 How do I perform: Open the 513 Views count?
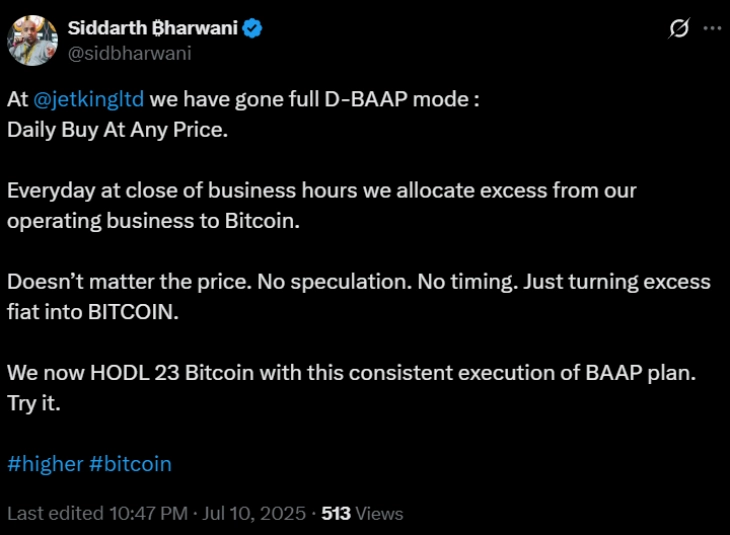coord(362,513)
